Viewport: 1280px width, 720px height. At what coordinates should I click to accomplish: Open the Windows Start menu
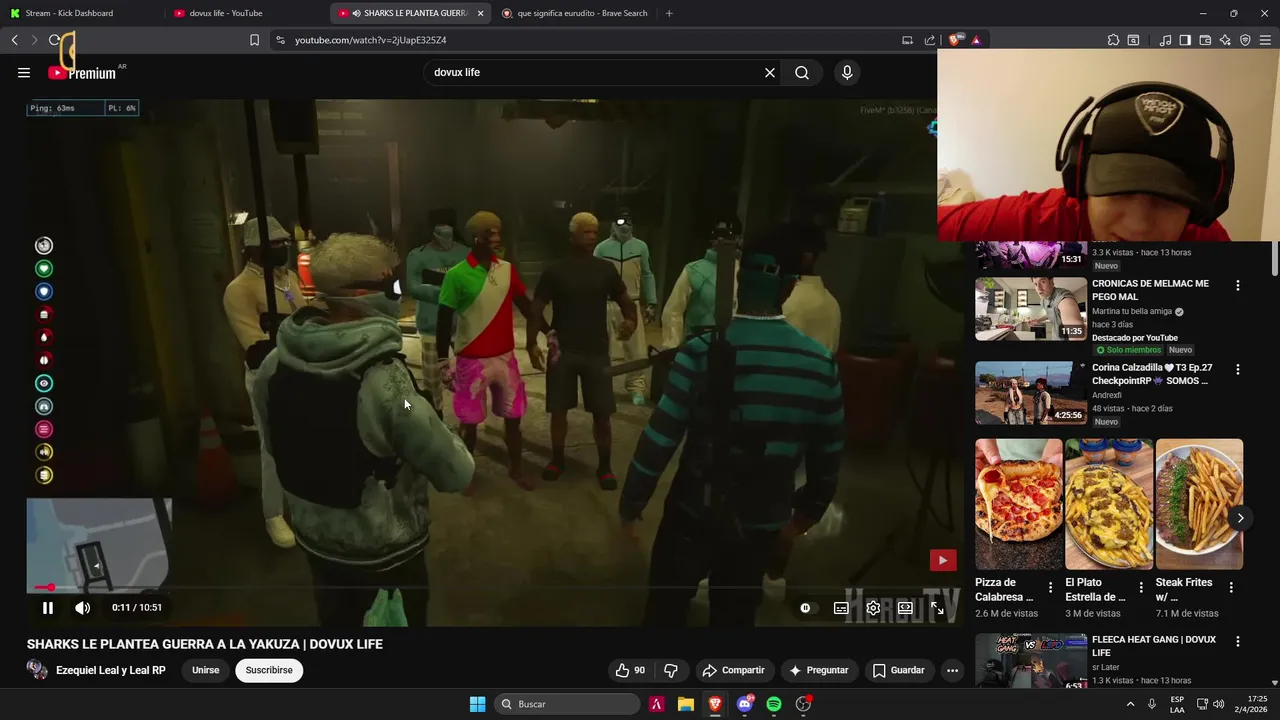[x=478, y=704]
